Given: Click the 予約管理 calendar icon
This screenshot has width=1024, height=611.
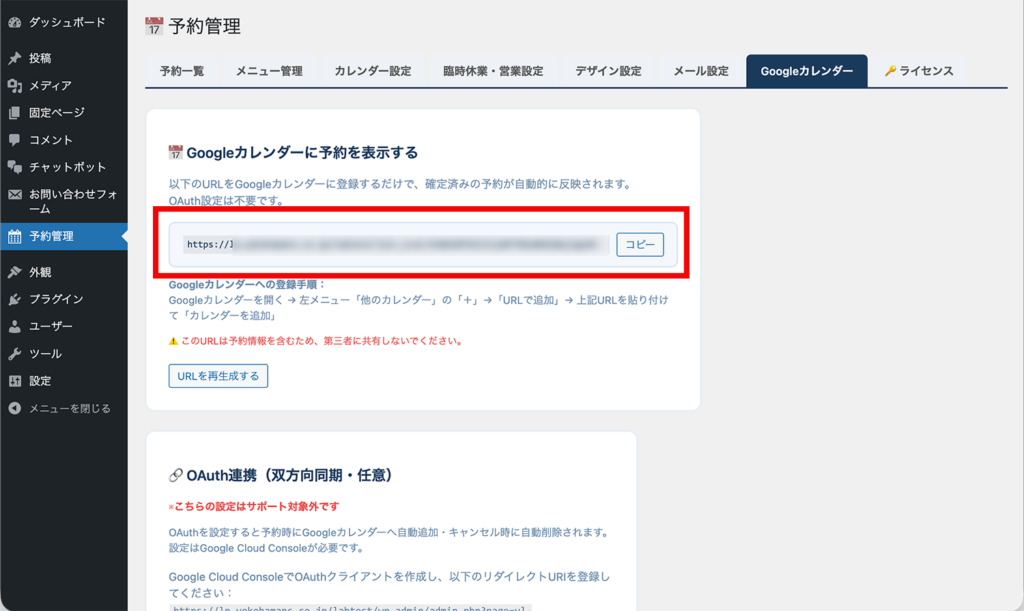Looking at the screenshot, I should [15, 237].
